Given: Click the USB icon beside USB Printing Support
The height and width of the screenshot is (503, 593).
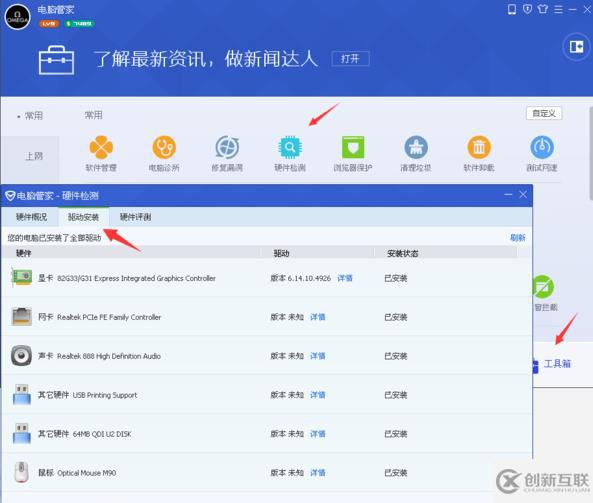Looking at the screenshot, I should tap(22, 394).
